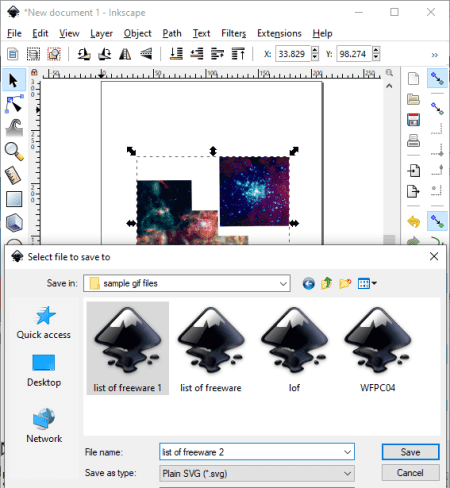Open View Menu dropdown in dialog

coord(367,284)
